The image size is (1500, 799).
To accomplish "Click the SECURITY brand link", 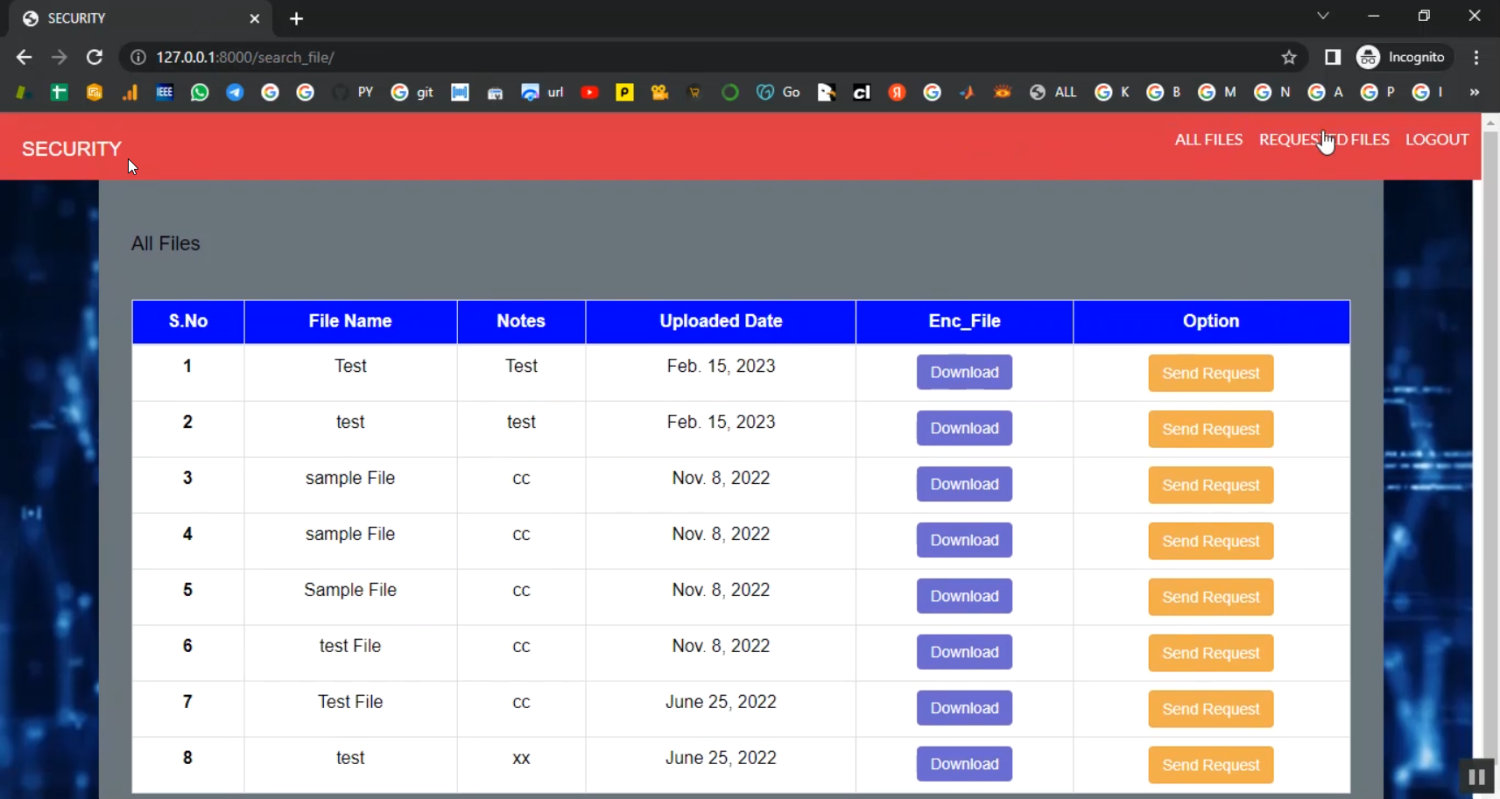I will pos(72,149).
